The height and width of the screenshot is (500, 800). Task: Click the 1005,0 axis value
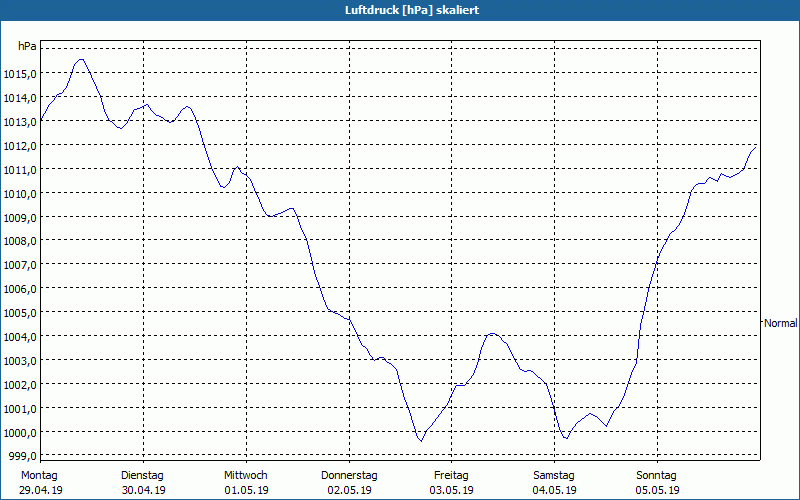[20, 313]
